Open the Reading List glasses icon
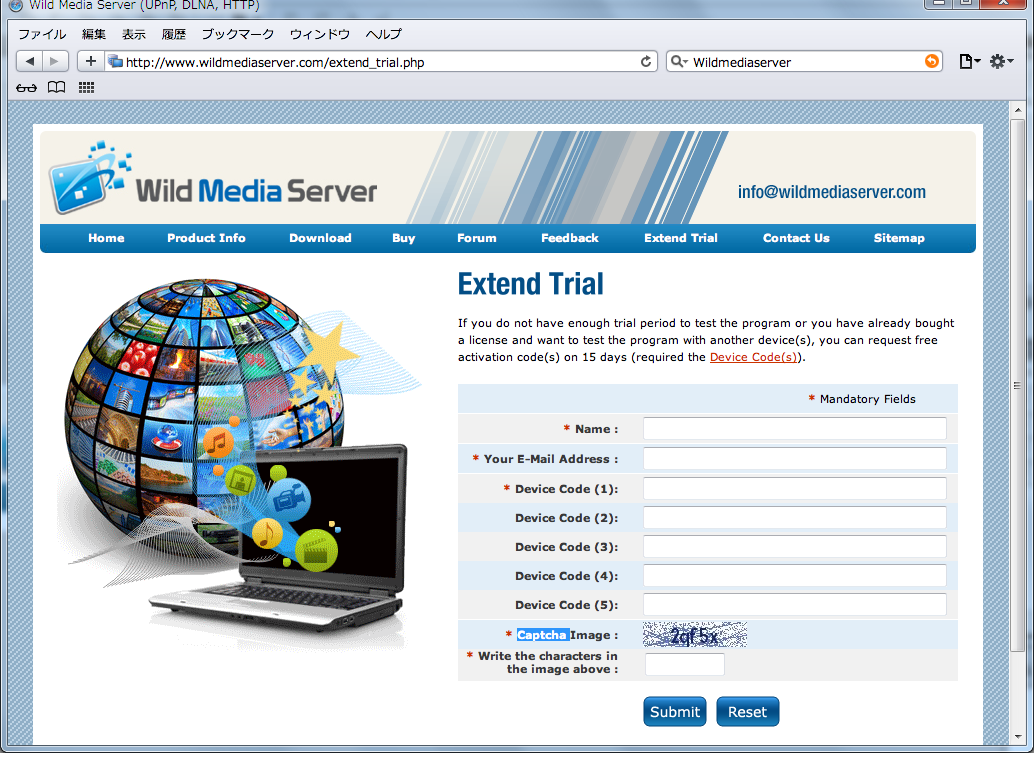Screen dimensions: 1034x763 pos(26,87)
